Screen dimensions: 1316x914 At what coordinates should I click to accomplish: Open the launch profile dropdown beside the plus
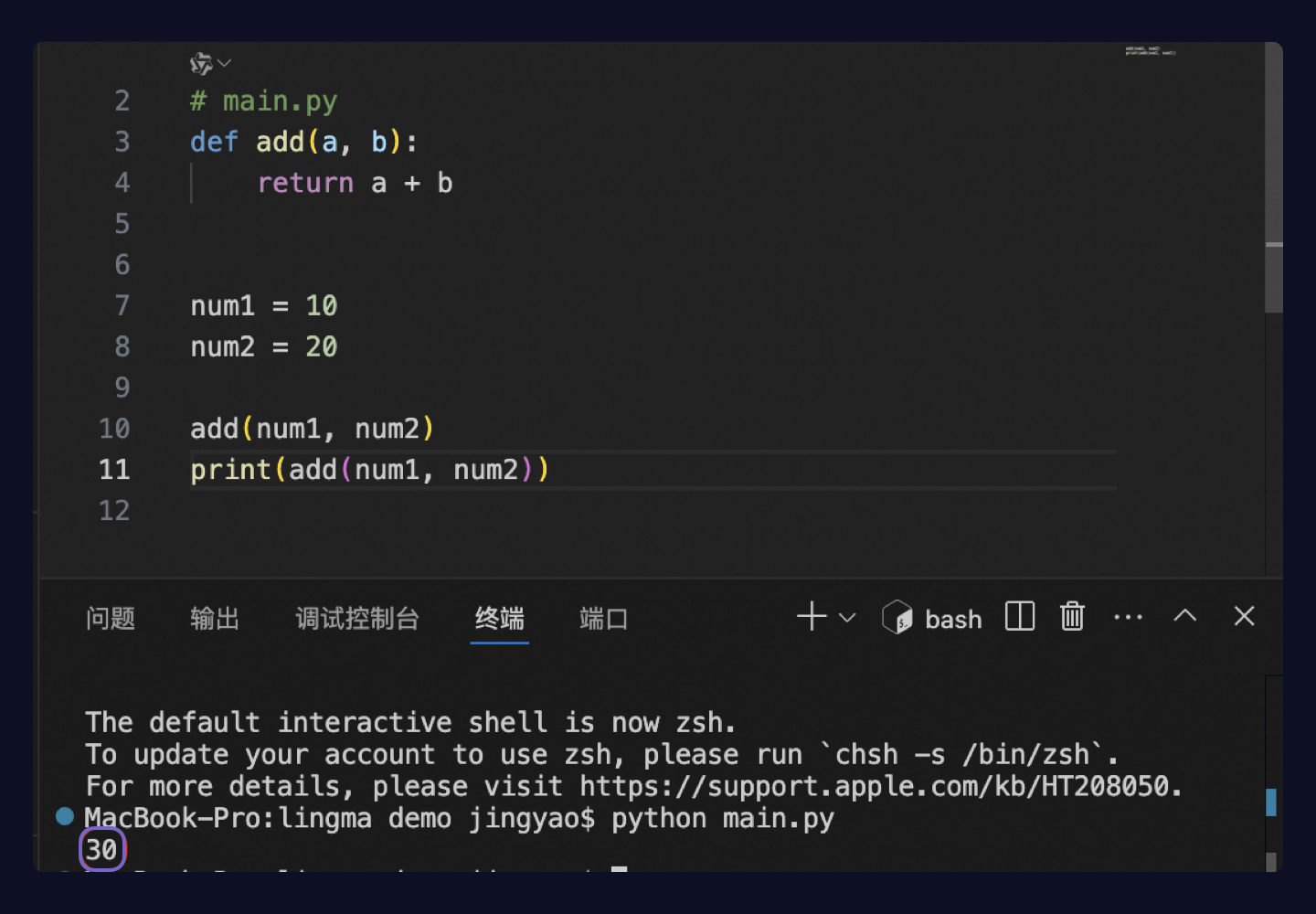click(x=847, y=618)
